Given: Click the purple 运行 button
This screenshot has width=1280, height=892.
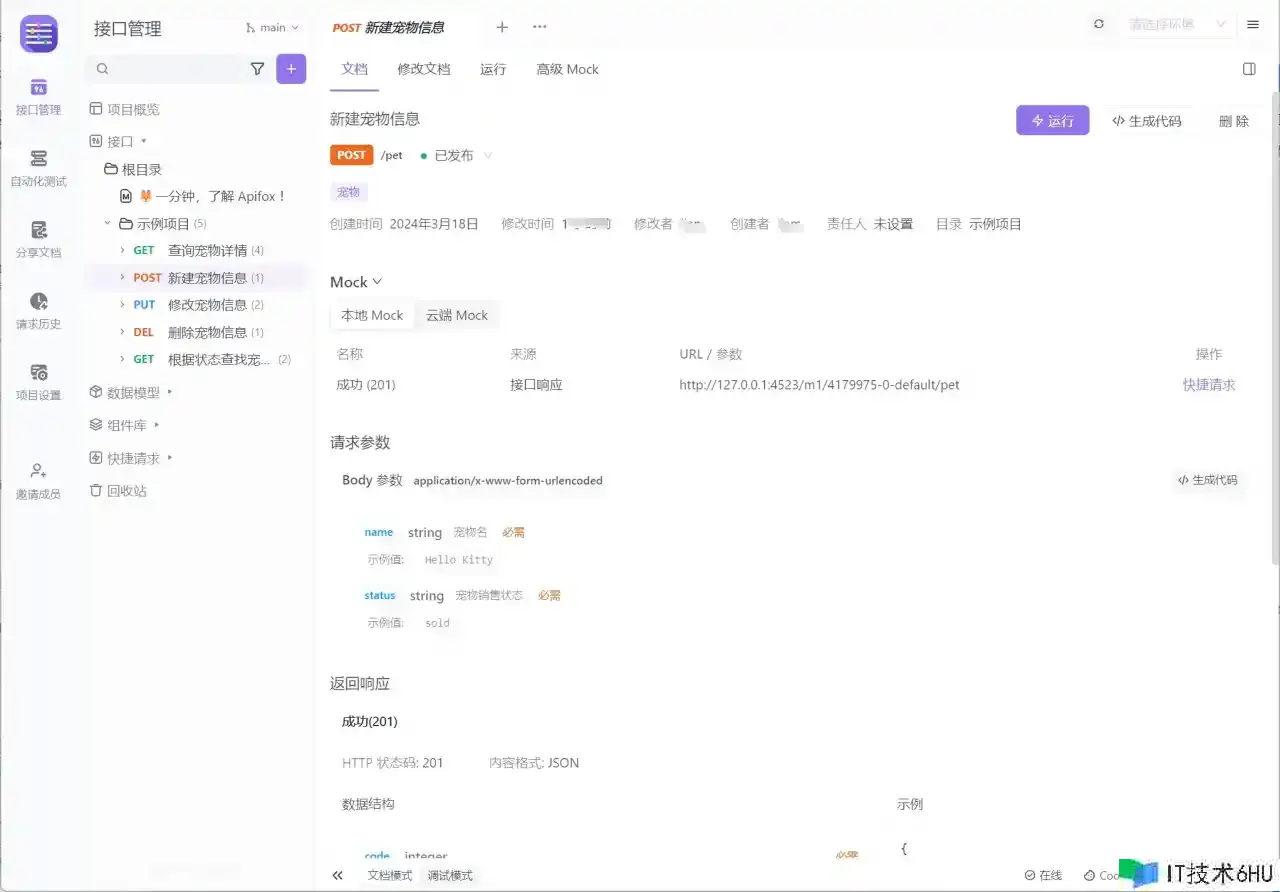Looking at the screenshot, I should pyautogui.click(x=1052, y=121).
